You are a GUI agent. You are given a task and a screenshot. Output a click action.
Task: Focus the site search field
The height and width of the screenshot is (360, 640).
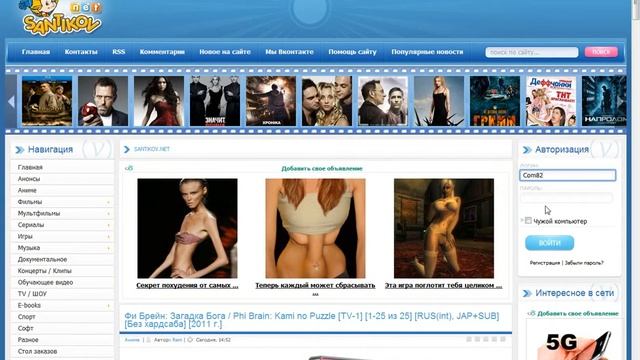coord(531,52)
